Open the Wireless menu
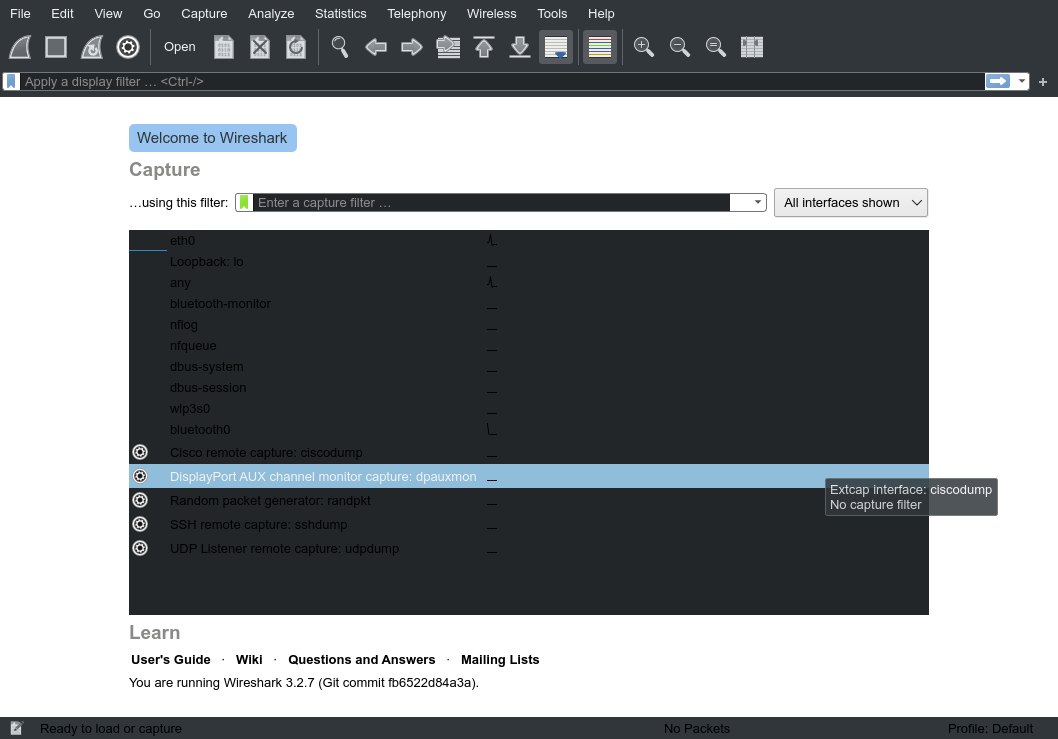 point(491,13)
